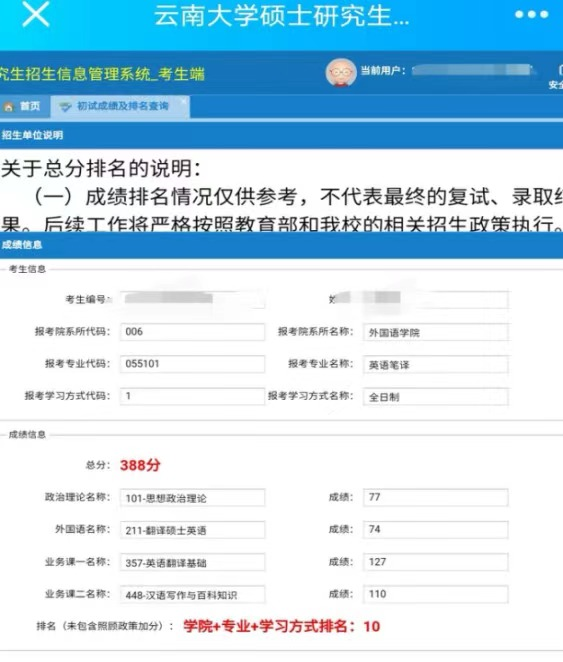Click the 关于总分排名的说明 heading
This screenshot has height=662, width=563.
click(101, 169)
